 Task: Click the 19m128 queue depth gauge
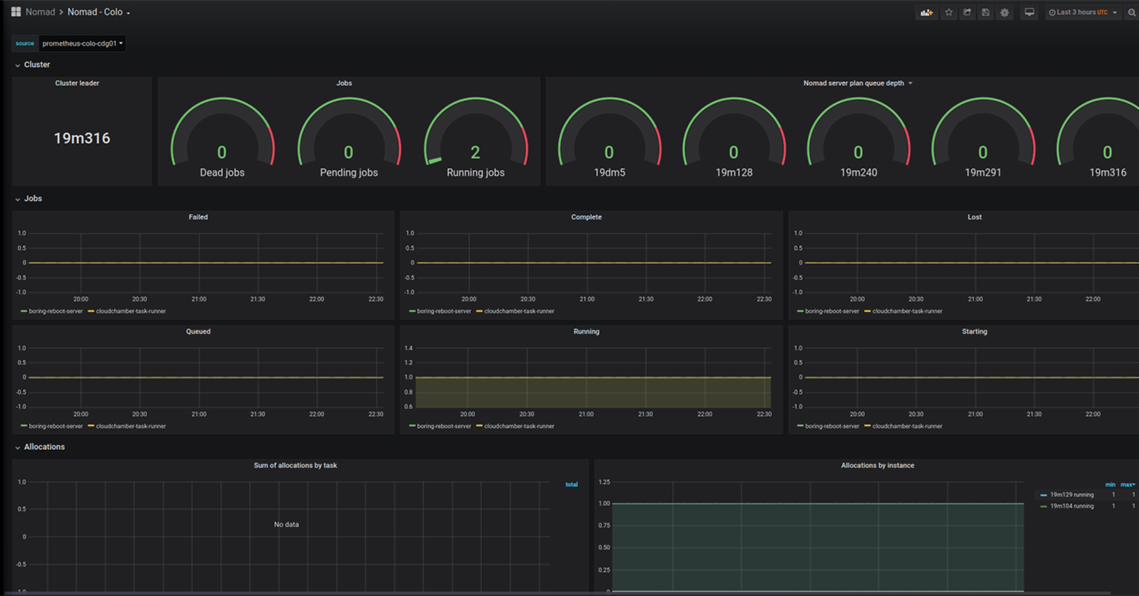pos(734,137)
